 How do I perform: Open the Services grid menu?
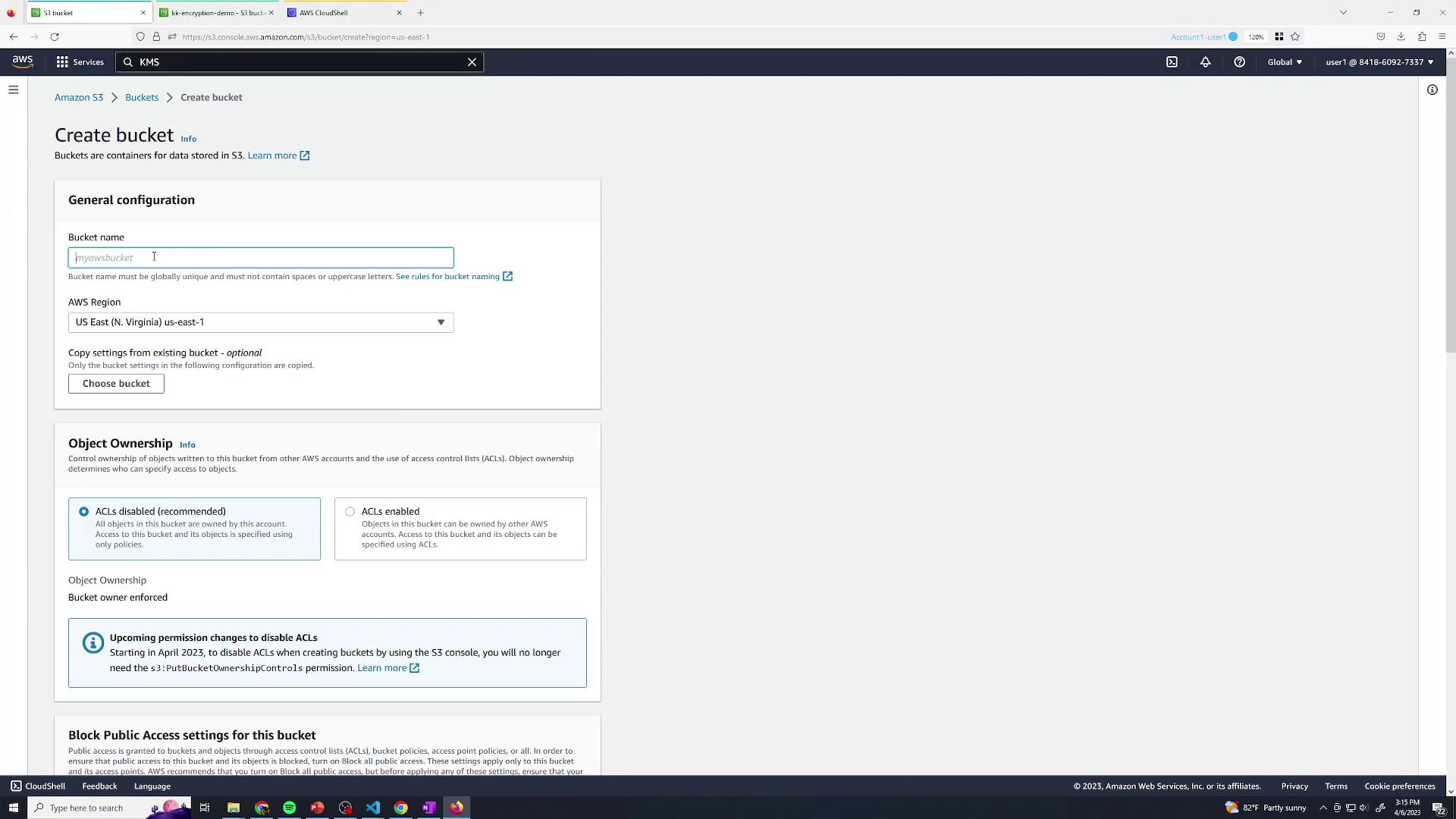tap(80, 62)
